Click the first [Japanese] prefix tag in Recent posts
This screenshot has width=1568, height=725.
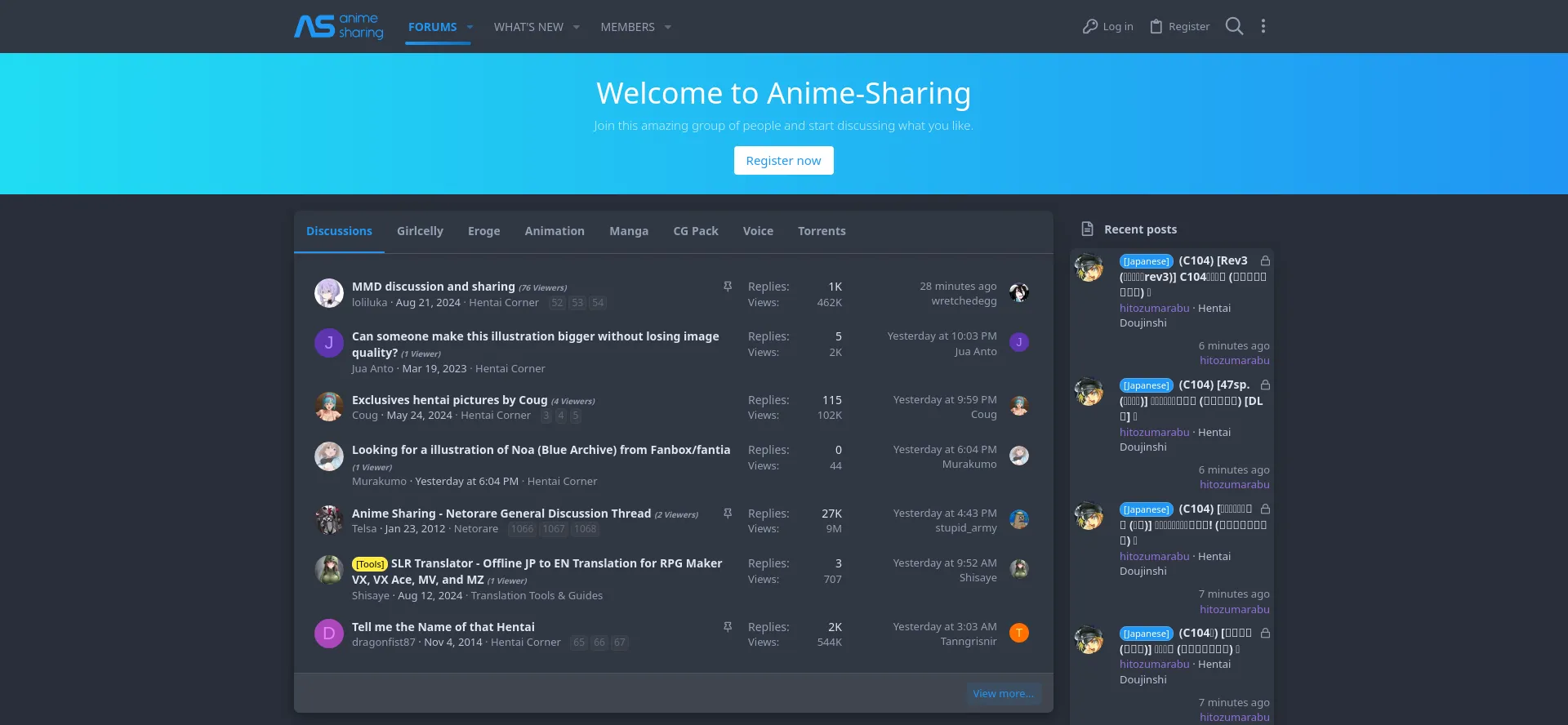click(x=1147, y=261)
